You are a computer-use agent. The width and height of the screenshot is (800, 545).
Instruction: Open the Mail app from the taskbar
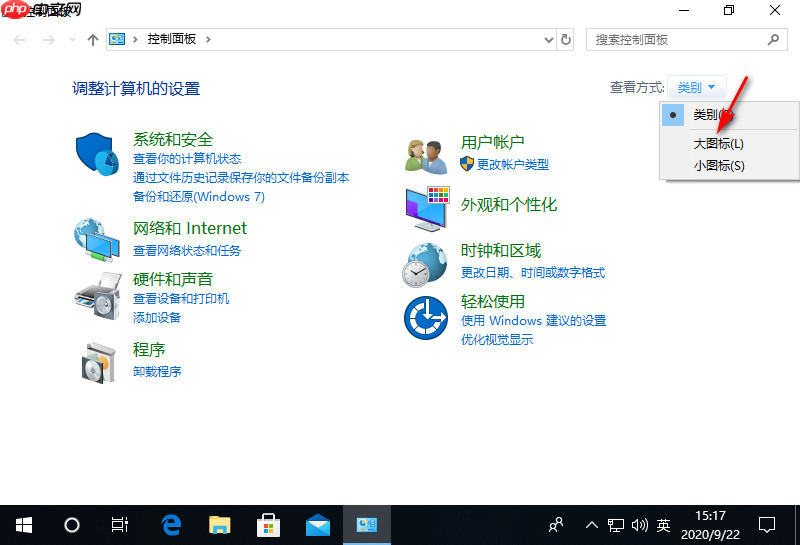coord(317,525)
